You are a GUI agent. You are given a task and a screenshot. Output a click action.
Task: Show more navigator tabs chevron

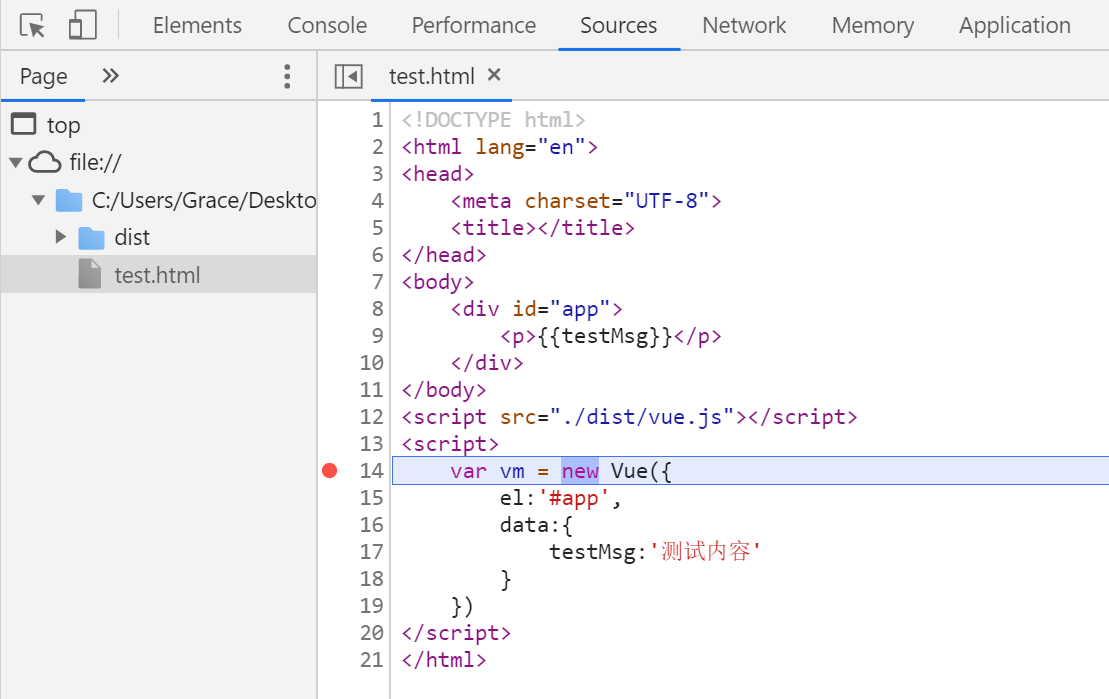[x=110, y=76]
